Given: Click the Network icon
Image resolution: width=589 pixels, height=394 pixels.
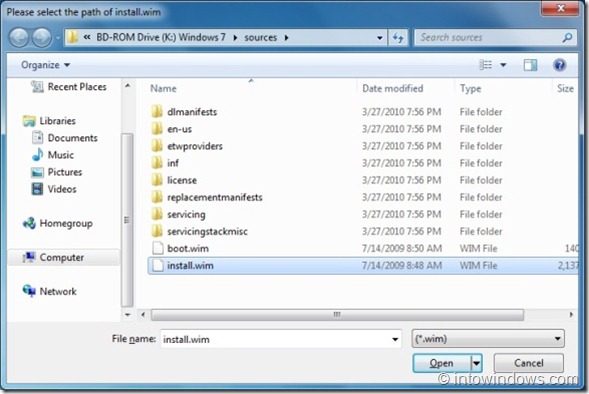Looking at the screenshot, I should (29, 291).
